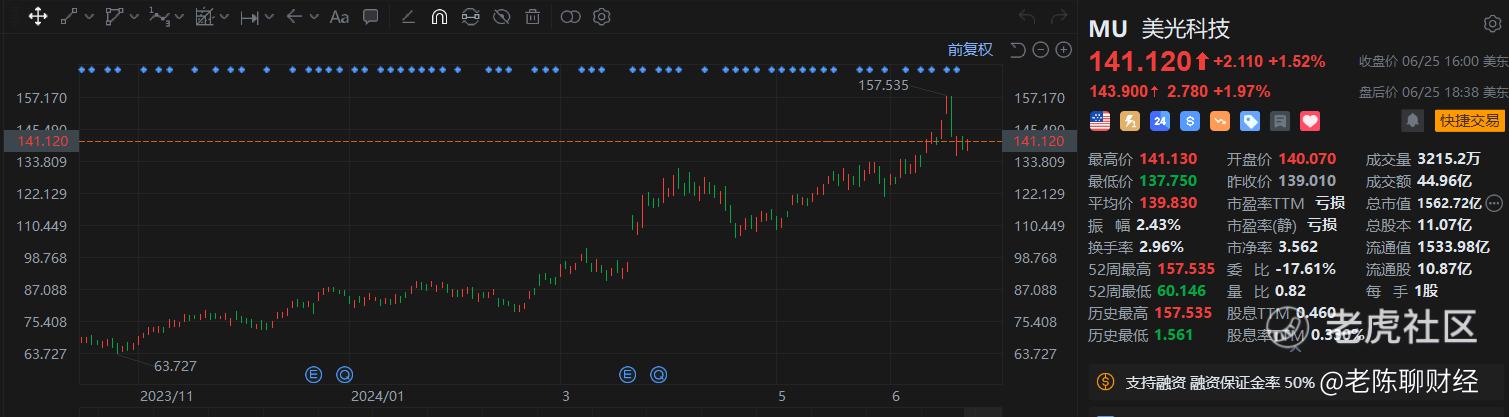Viewport: 1509px width, 417px height.
Task: Click the US flag market icon
Action: click(x=1099, y=121)
